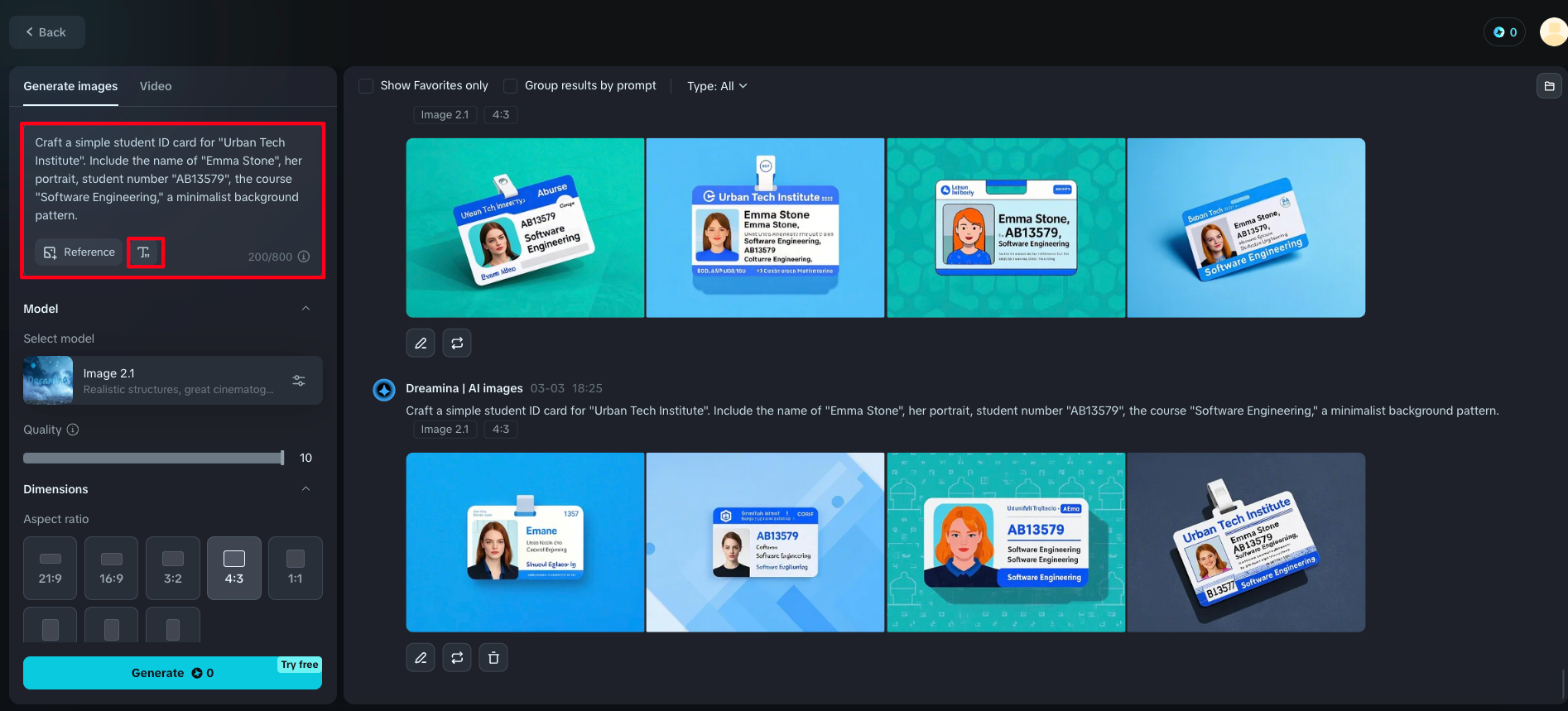The image size is (1568, 711).
Task: Click the second-row prompt text
Action: tap(952, 411)
